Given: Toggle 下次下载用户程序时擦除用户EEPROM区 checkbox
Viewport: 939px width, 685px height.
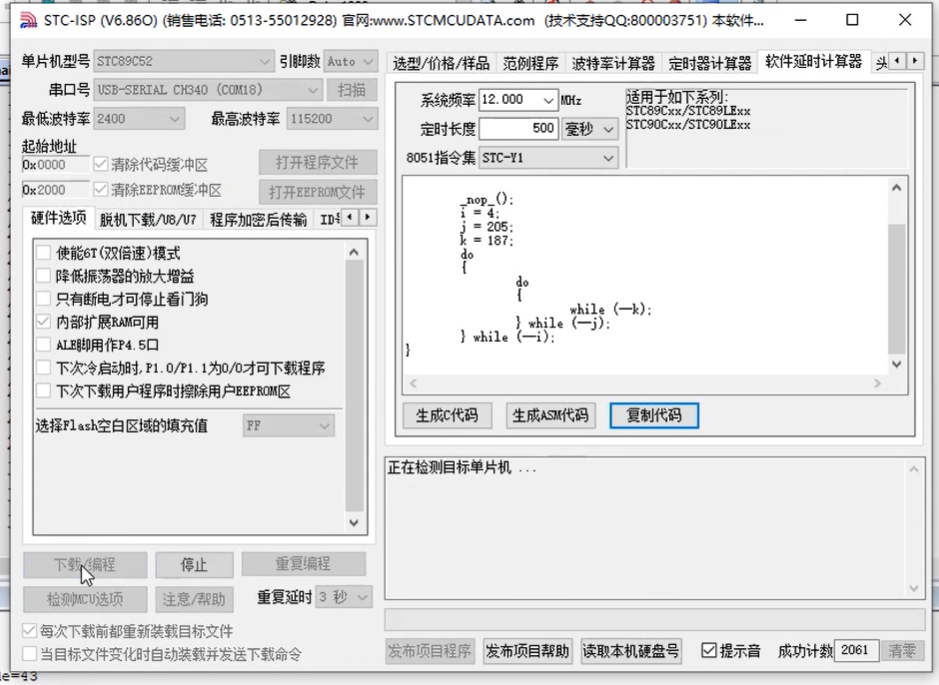Looking at the screenshot, I should tap(43, 391).
